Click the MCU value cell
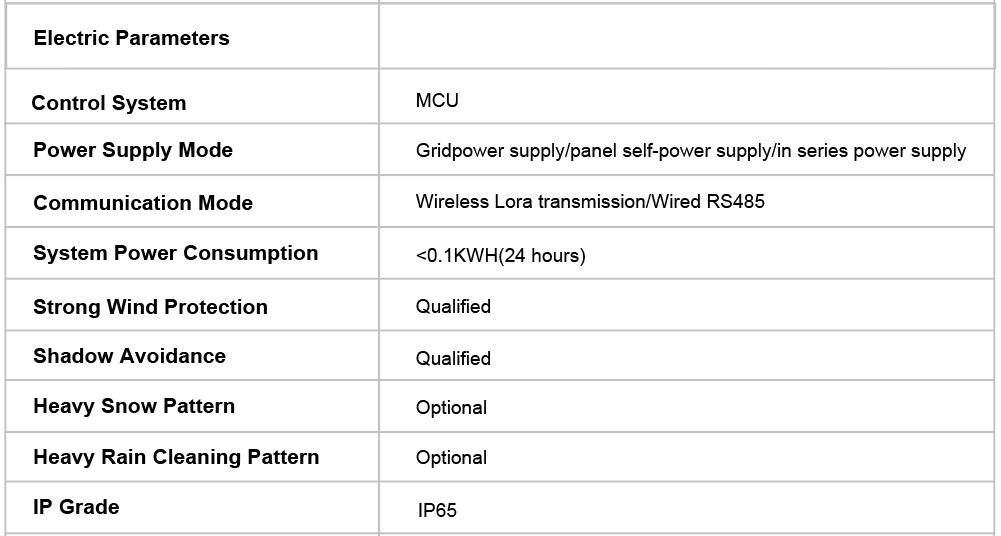The width and height of the screenshot is (1001, 536). pos(437,101)
